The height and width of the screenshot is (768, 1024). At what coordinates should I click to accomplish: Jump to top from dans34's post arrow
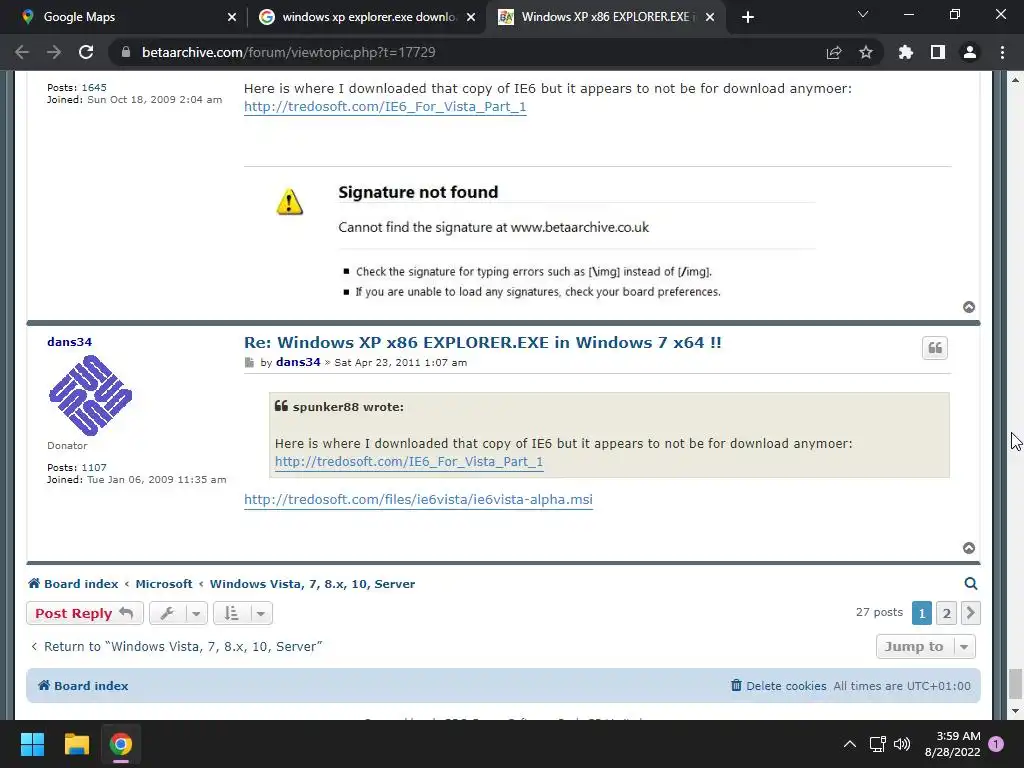click(969, 548)
